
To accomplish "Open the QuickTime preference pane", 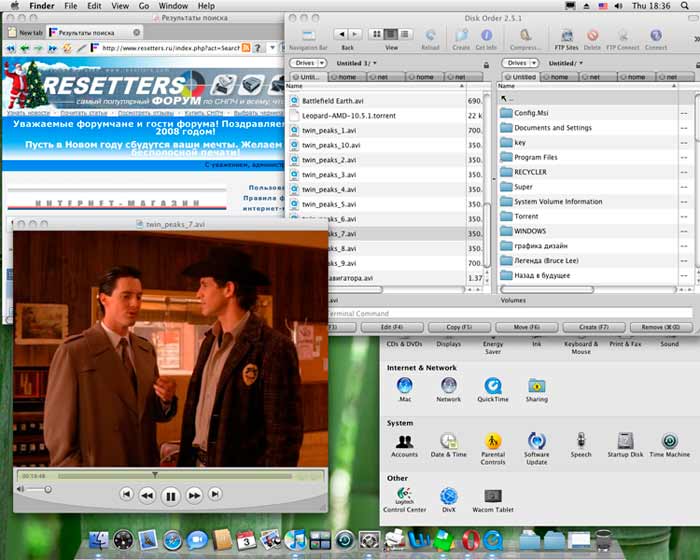I will (492, 389).
